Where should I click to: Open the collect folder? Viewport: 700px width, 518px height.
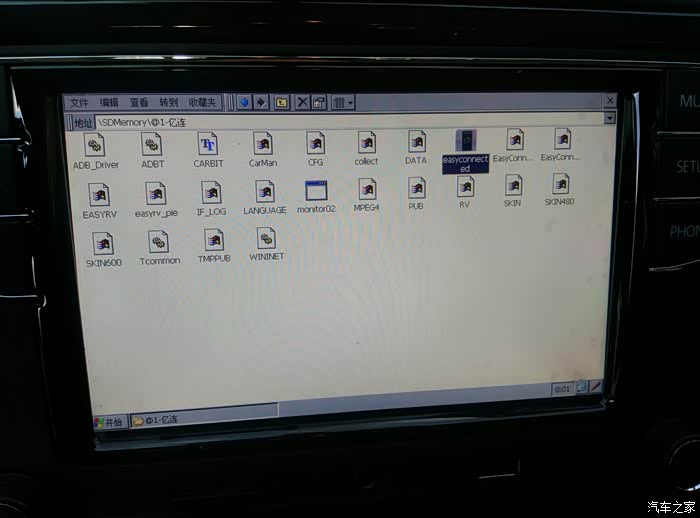coord(367,148)
